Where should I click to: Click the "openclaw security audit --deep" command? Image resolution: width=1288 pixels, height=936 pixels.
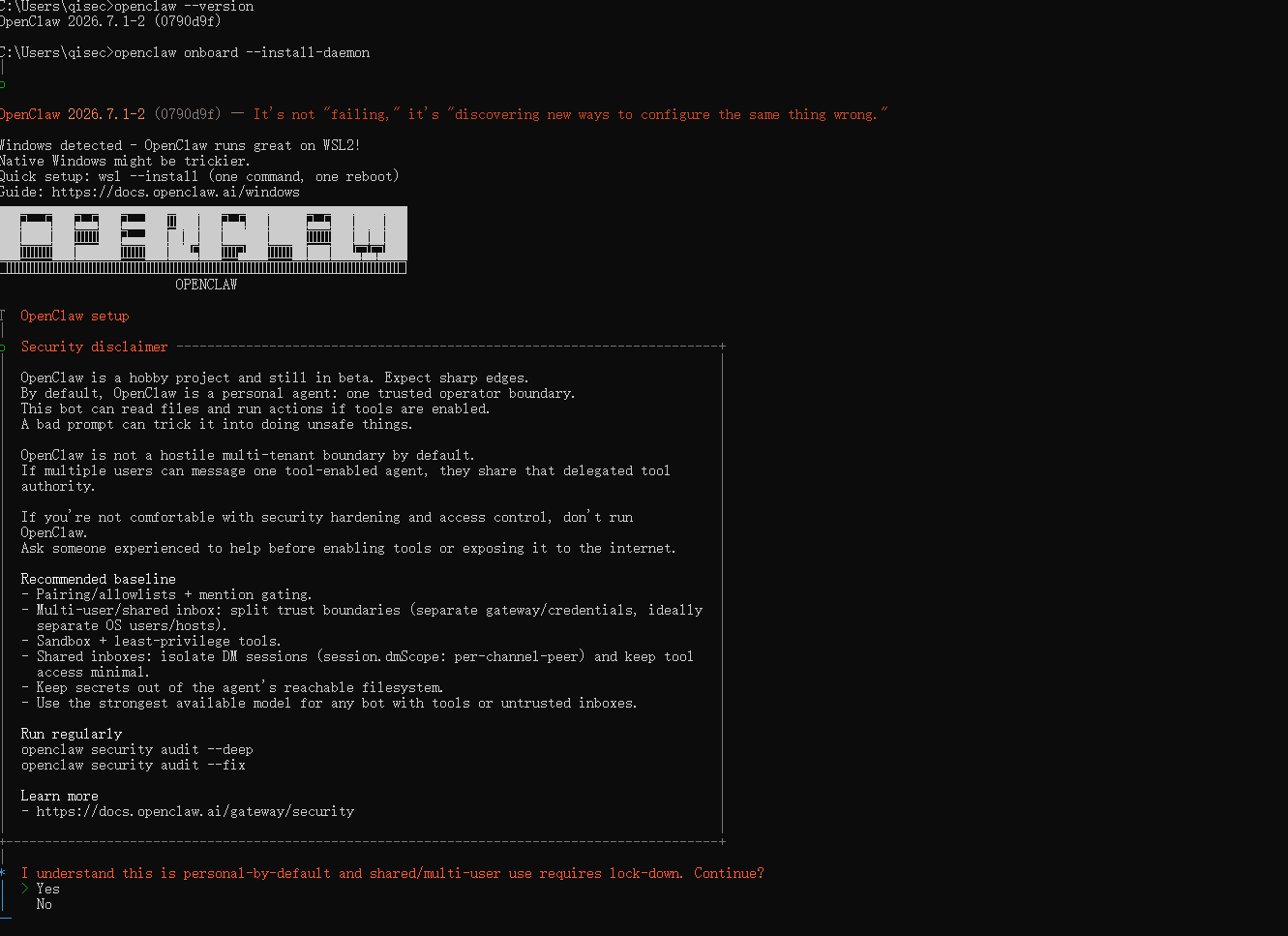pos(137,749)
